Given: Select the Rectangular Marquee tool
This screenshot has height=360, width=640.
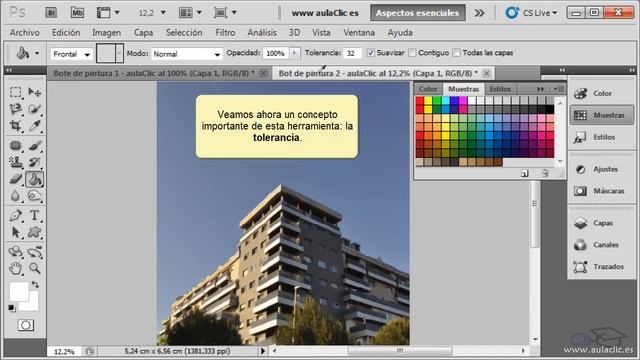Looking at the screenshot, I should click(16, 92).
